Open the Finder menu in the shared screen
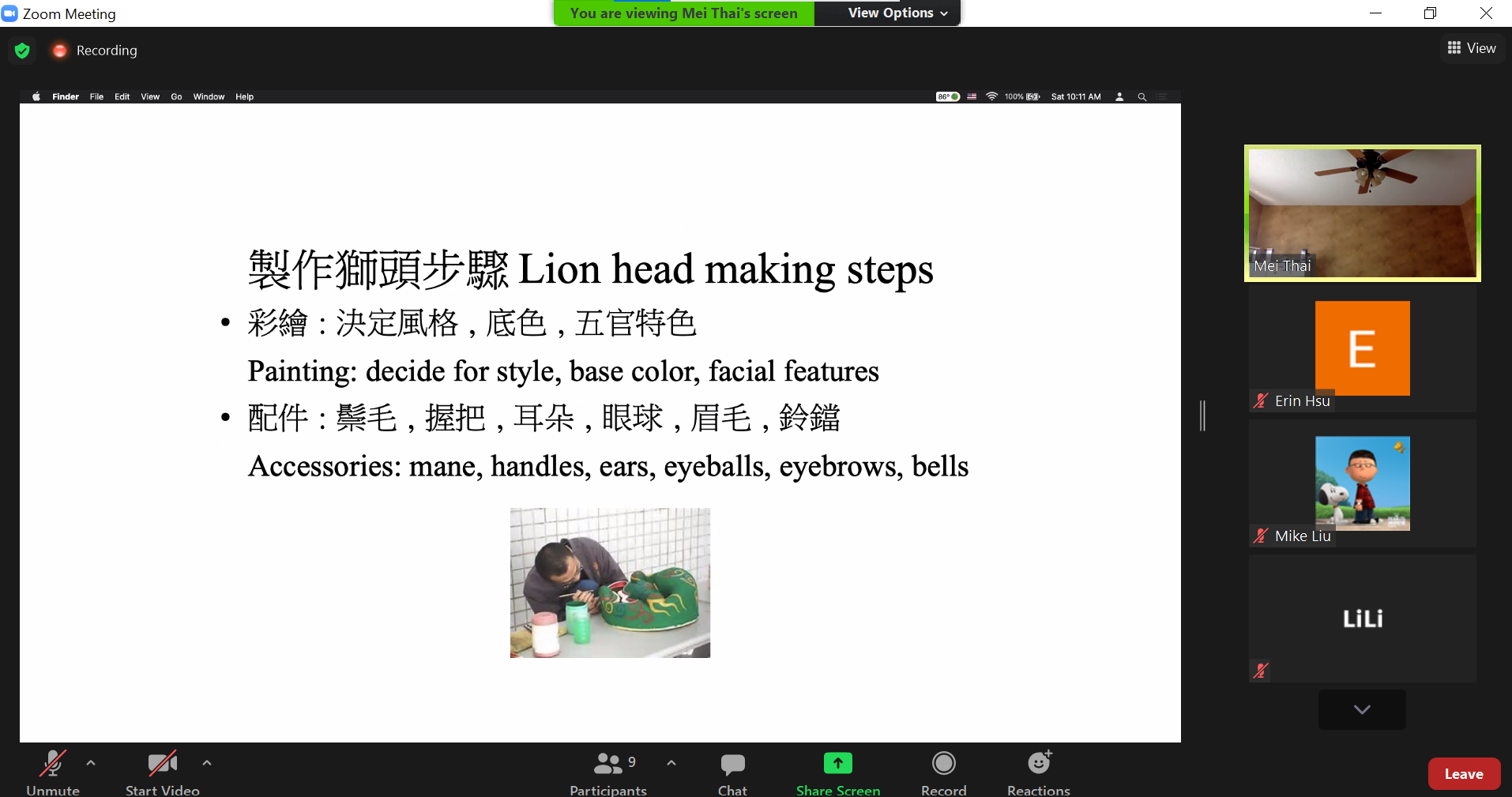Screen dimensions: 1512x797 pos(65,96)
